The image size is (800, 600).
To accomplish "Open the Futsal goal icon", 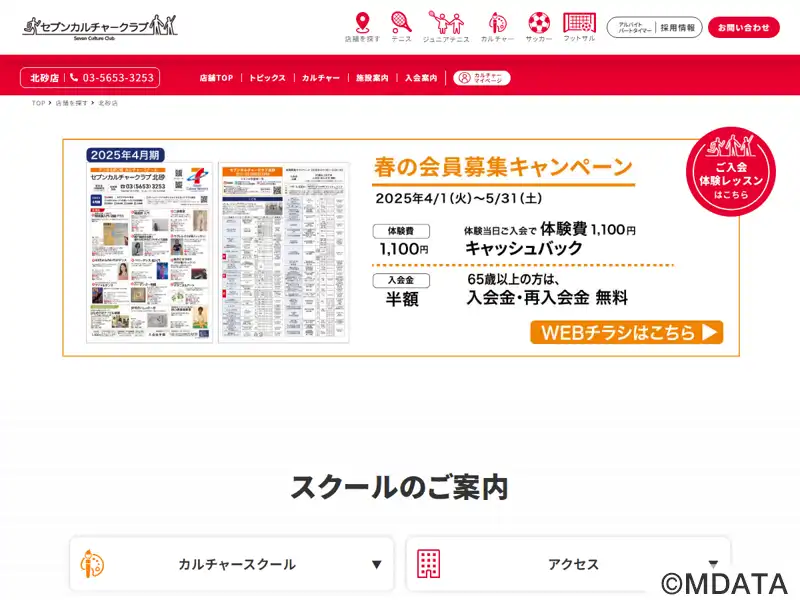I will click(x=579, y=23).
